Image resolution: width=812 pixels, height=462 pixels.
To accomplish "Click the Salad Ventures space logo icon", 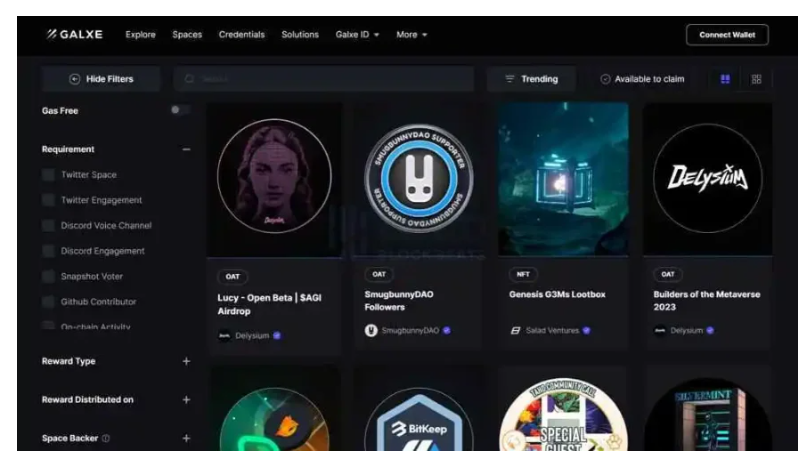I will pos(515,330).
